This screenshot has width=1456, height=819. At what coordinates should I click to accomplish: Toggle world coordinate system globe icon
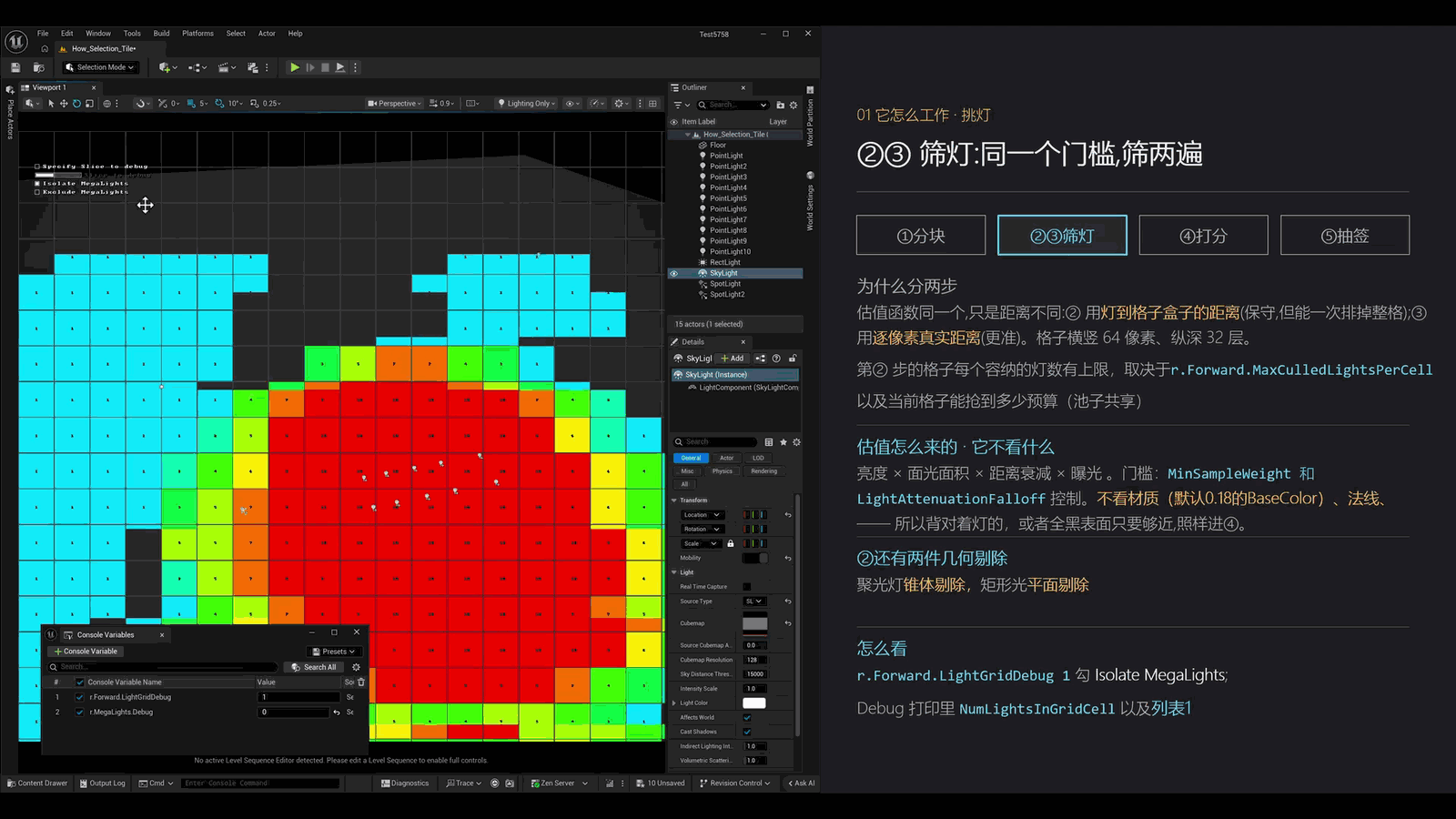click(106, 104)
